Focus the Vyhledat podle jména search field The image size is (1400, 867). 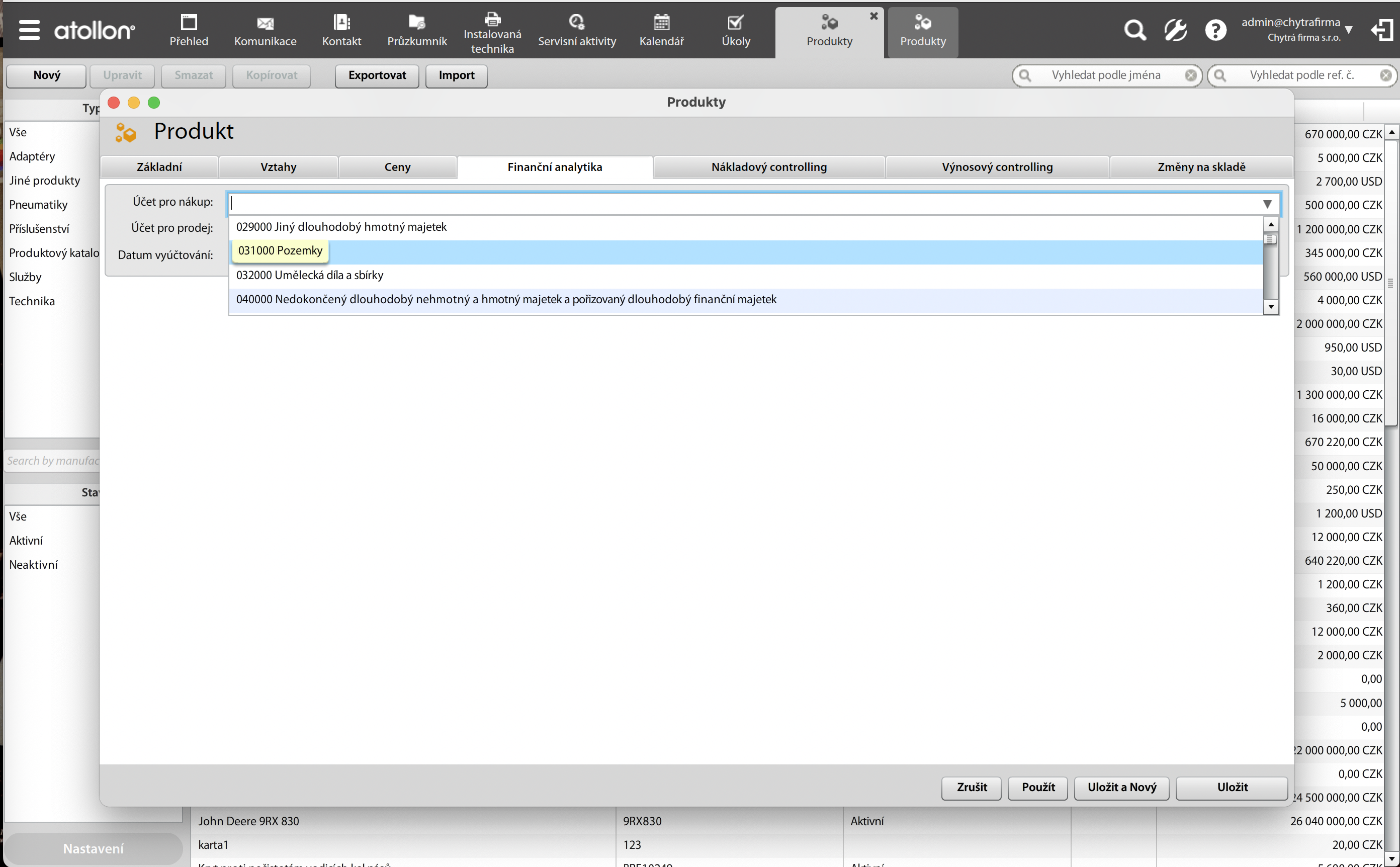tap(1106, 75)
